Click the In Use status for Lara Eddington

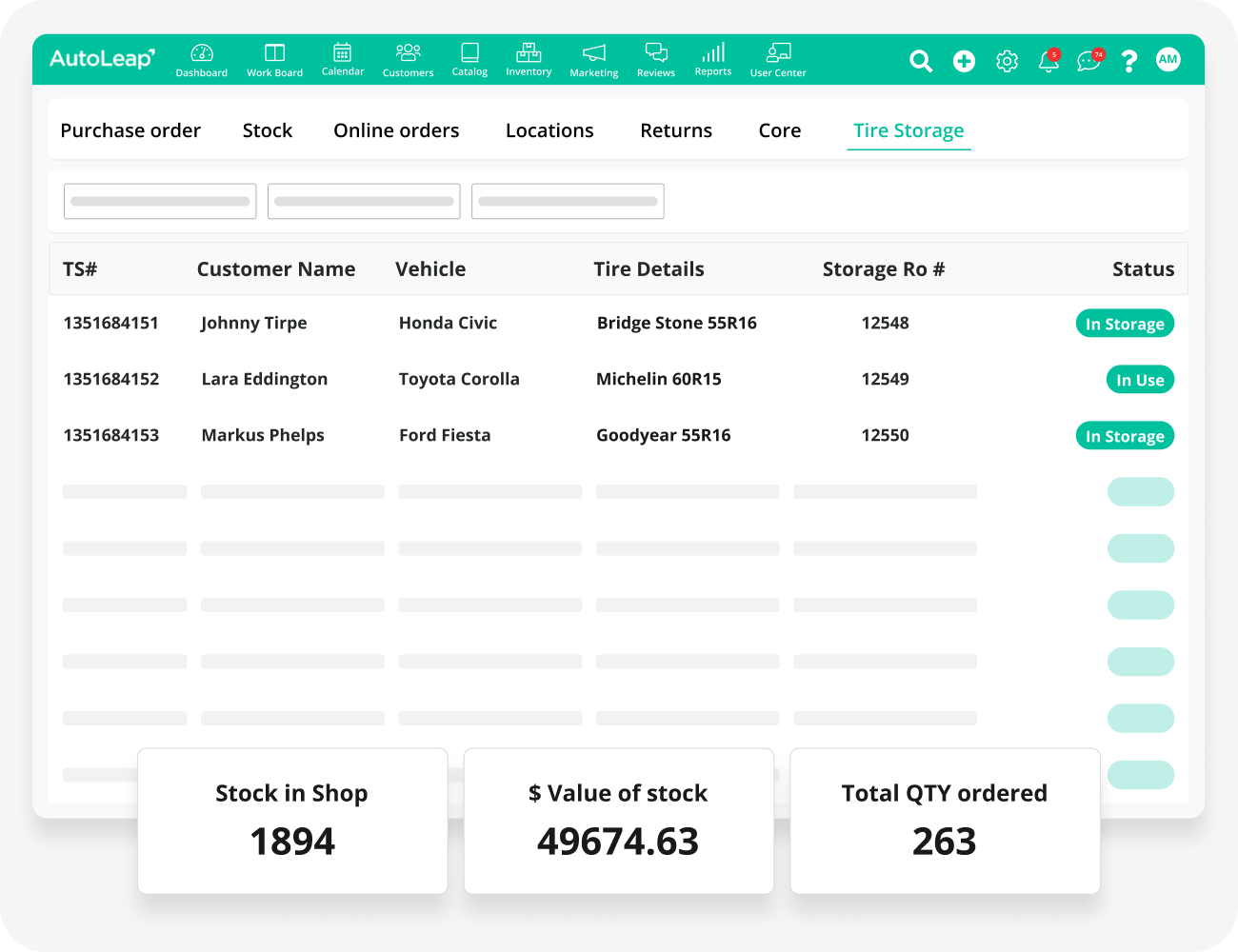click(x=1140, y=380)
